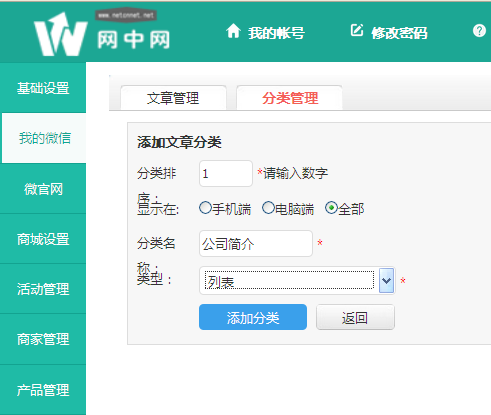Click the 列表 type combo box
491x415 pixels.
tap(297, 281)
